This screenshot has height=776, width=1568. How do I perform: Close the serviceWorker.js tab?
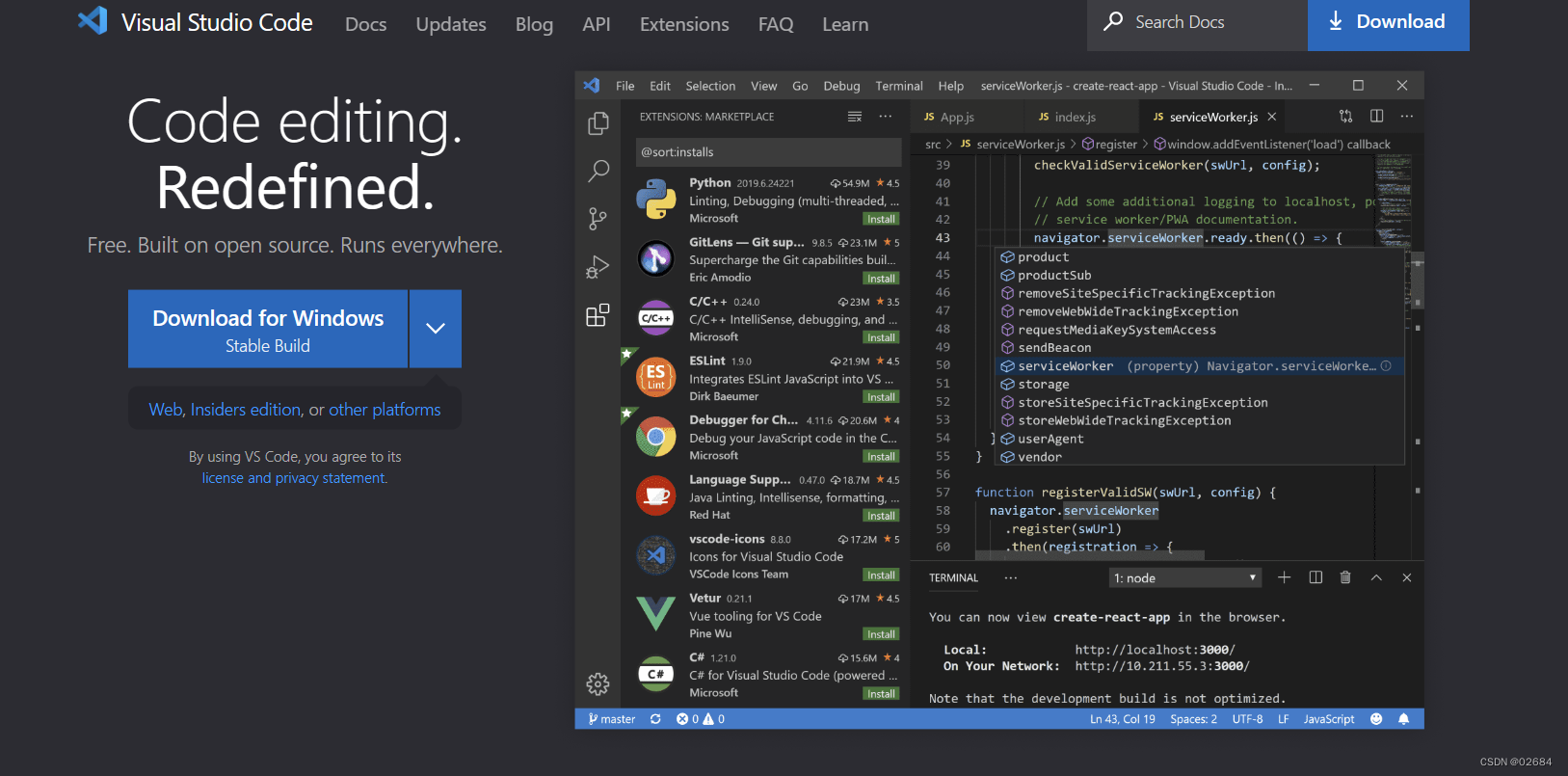[x=1272, y=117]
